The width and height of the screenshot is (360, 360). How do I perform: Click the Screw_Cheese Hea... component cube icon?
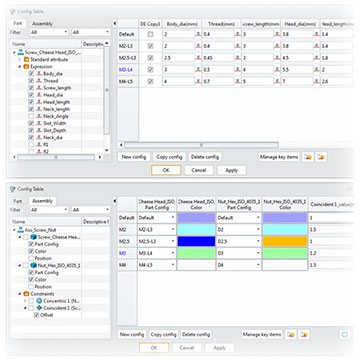(33, 237)
